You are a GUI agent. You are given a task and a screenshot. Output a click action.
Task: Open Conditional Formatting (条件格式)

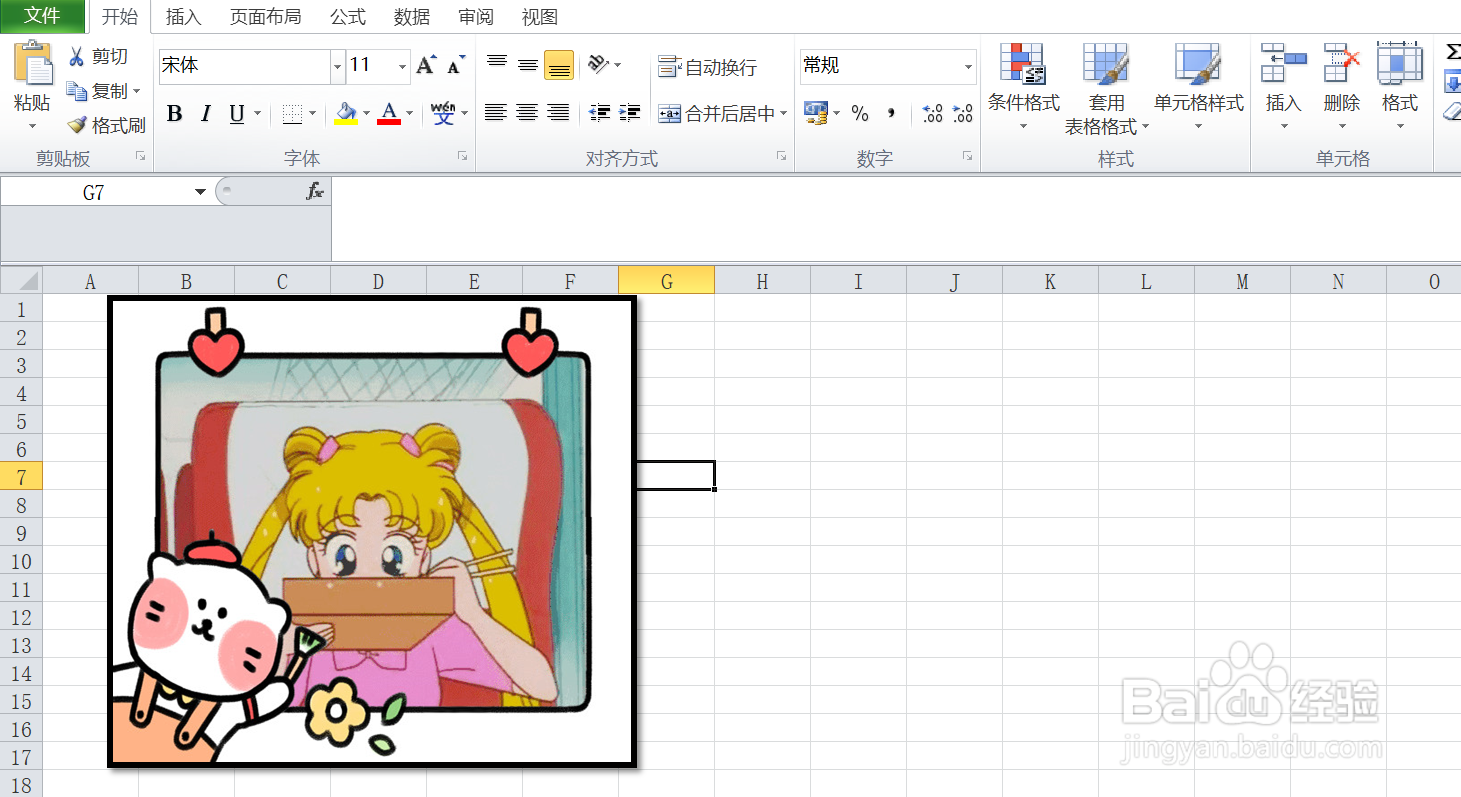pos(1023,87)
